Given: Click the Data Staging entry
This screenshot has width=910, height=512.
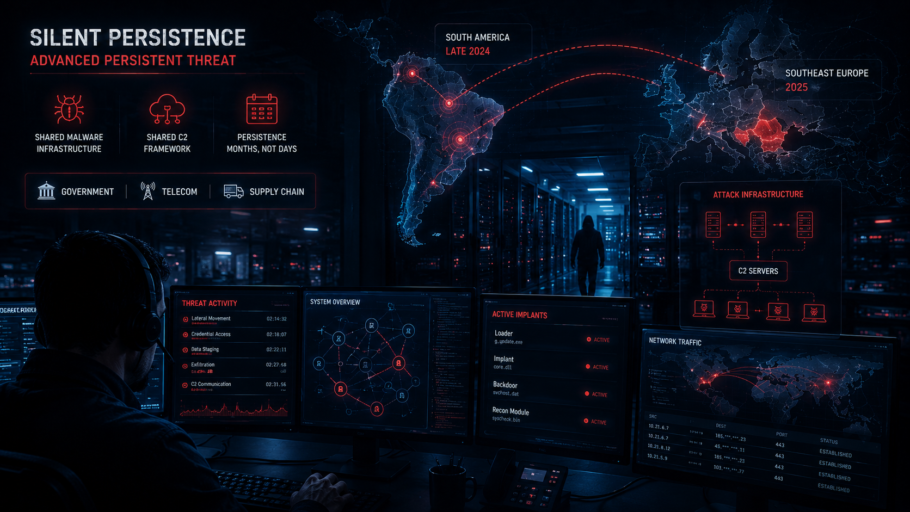Looking at the screenshot, I should [205, 349].
